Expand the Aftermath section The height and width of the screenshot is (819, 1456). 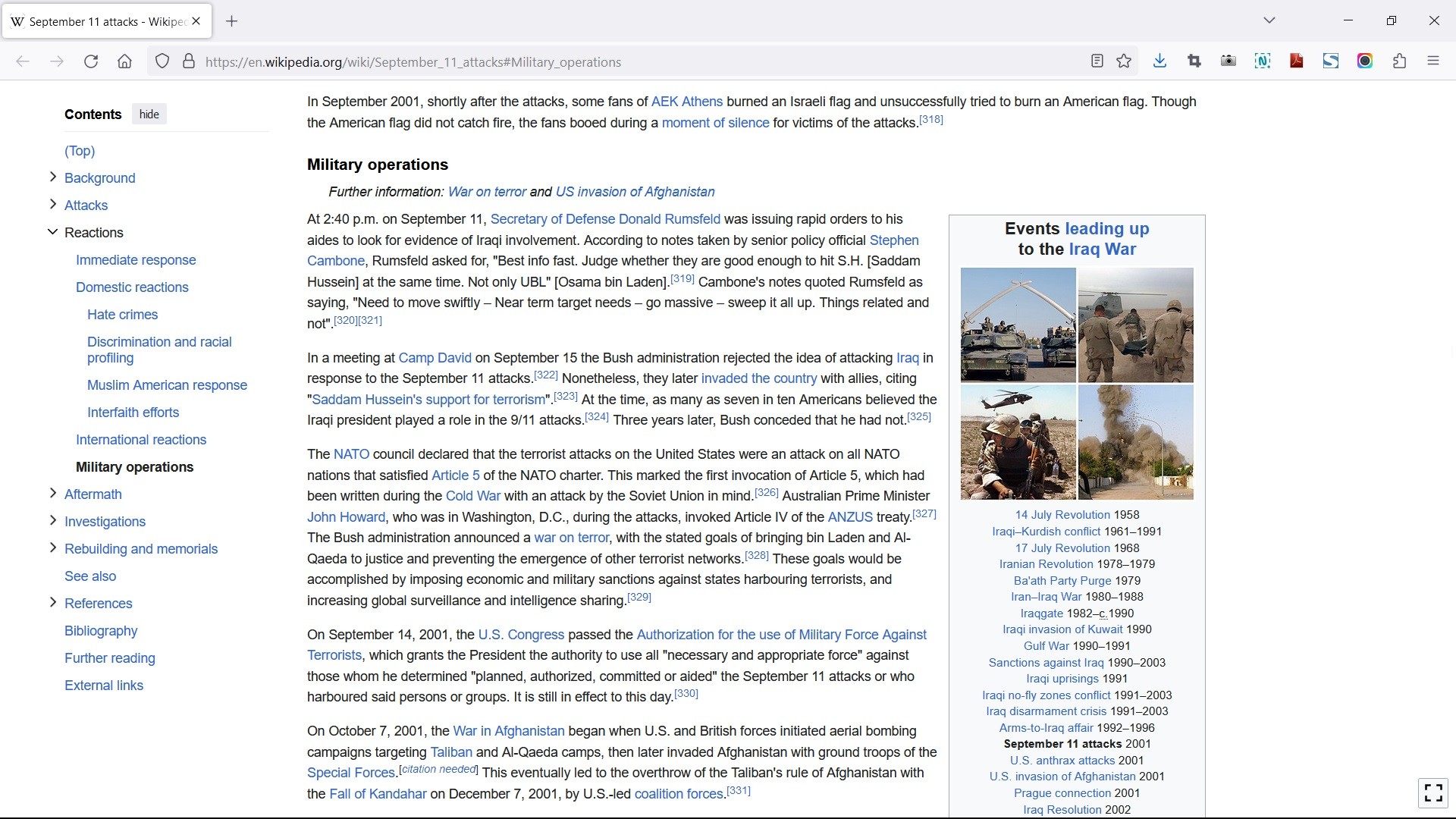pyautogui.click(x=52, y=494)
